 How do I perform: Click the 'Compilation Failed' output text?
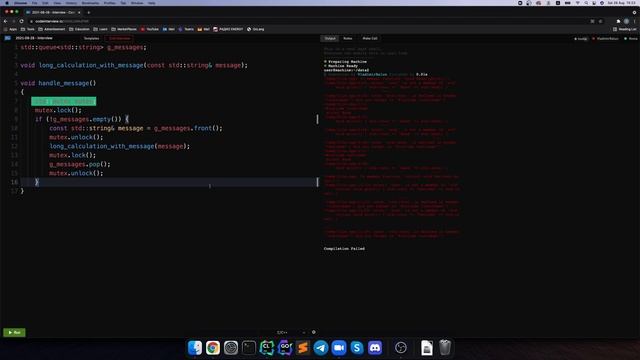point(344,249)
